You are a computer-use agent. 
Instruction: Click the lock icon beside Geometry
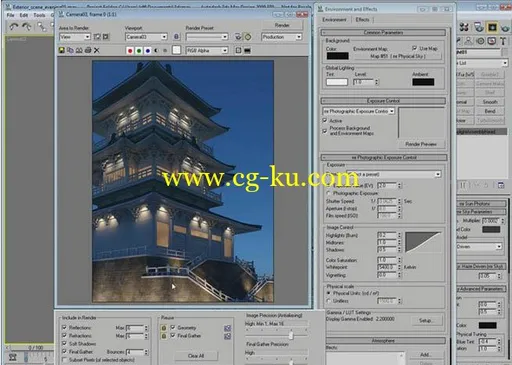coord(164,328)
